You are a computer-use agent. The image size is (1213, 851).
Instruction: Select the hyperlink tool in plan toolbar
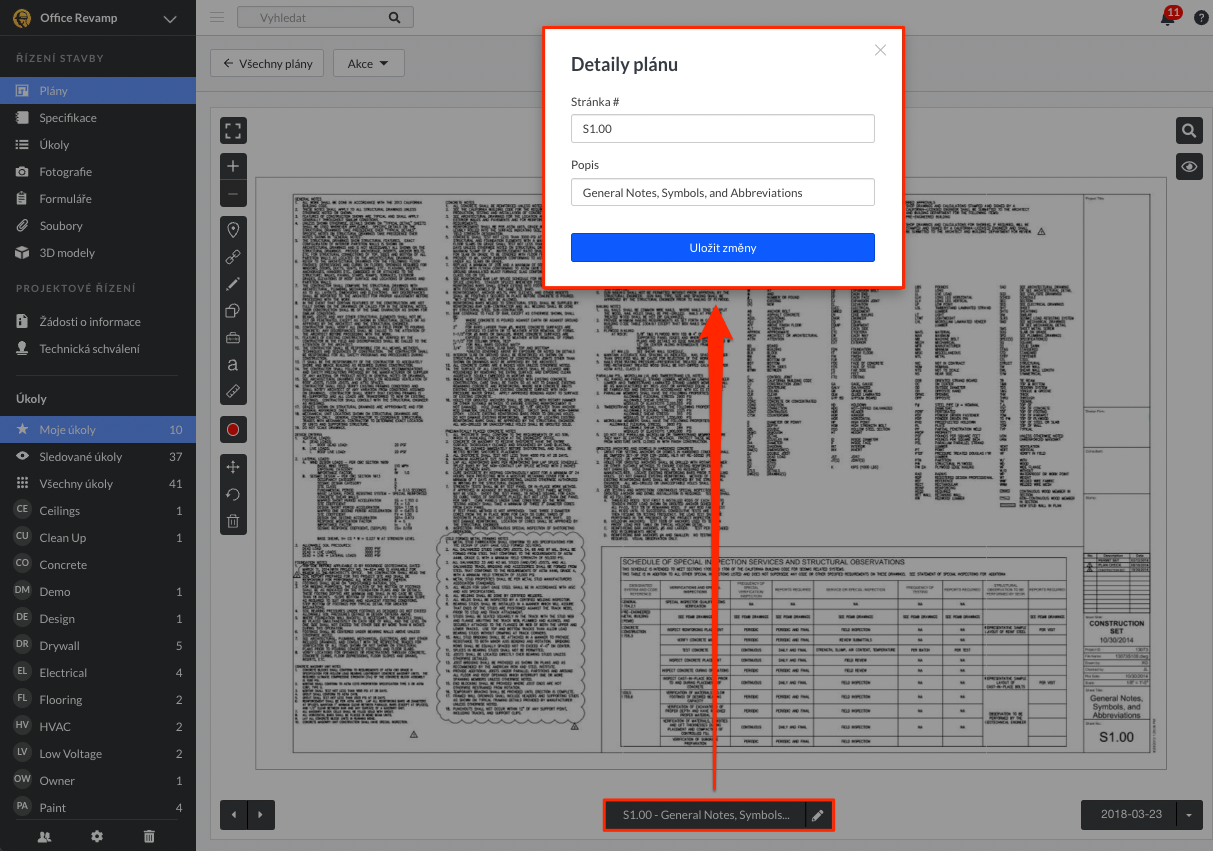233,257
